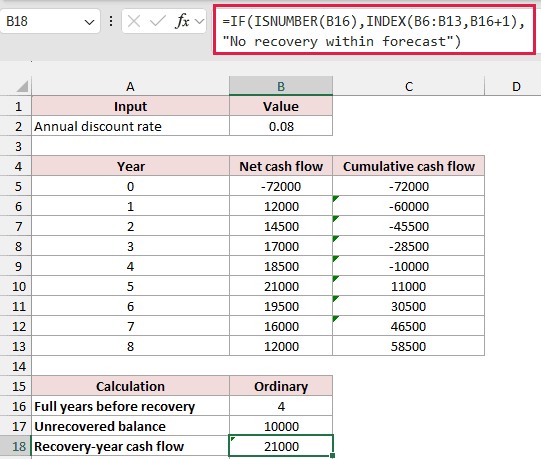The width and height of the screenshot is (541, 459).
Task: Click the 'Calculation' header cell
Action: click(130, 386)
